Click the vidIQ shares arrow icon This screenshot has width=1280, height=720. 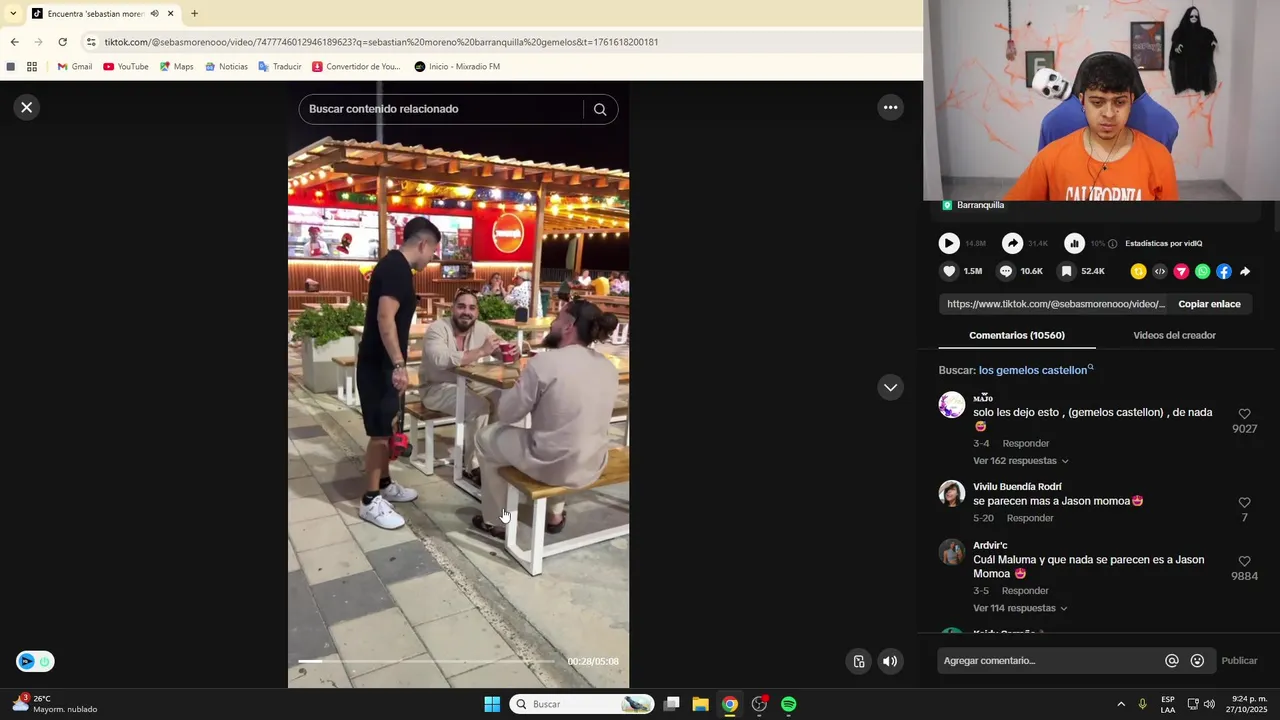click(1012, 243)
